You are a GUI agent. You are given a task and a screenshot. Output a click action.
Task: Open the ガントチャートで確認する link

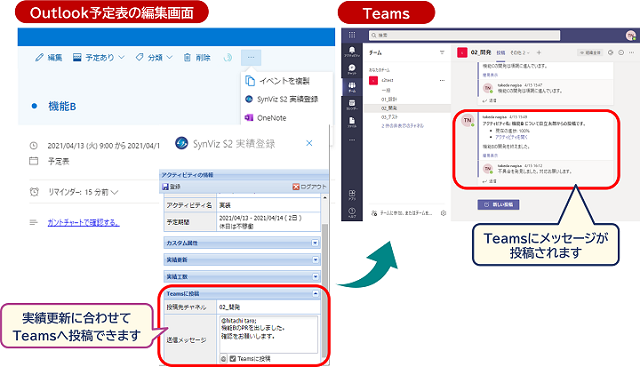pyautogui.click(x=84, y=222)
